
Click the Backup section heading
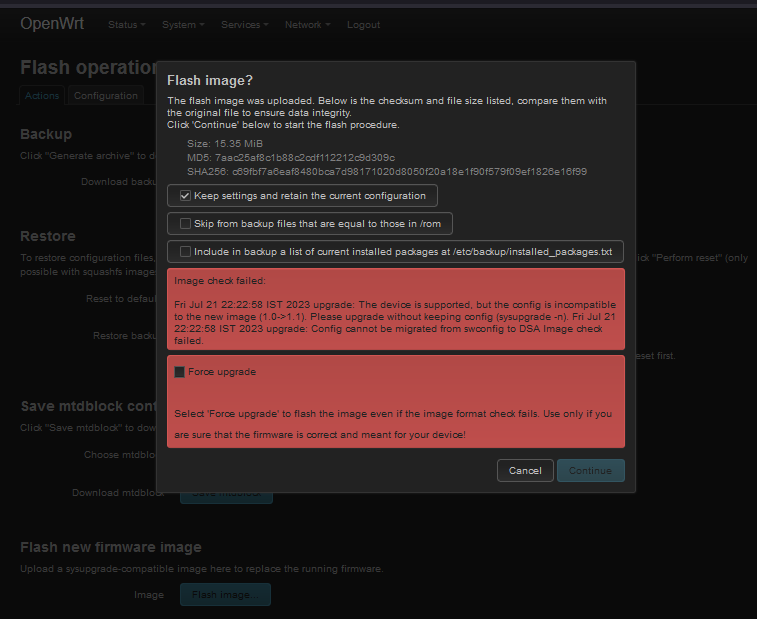[x=46, y=134]
